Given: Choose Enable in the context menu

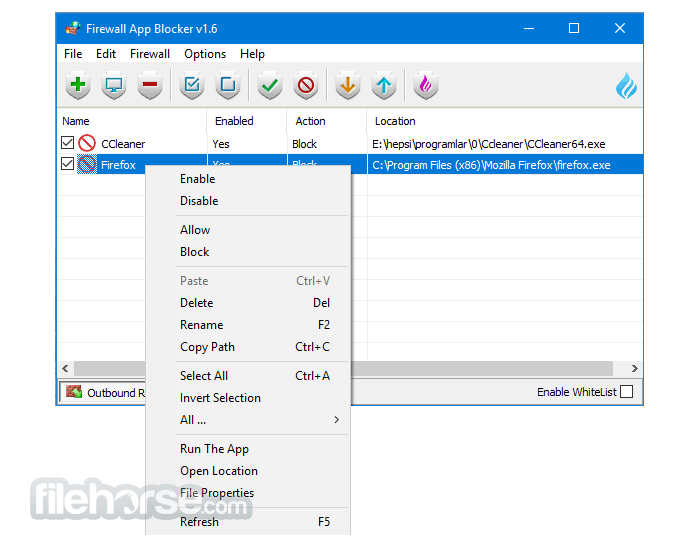Looking at the screenshot, I should [248, 179].
